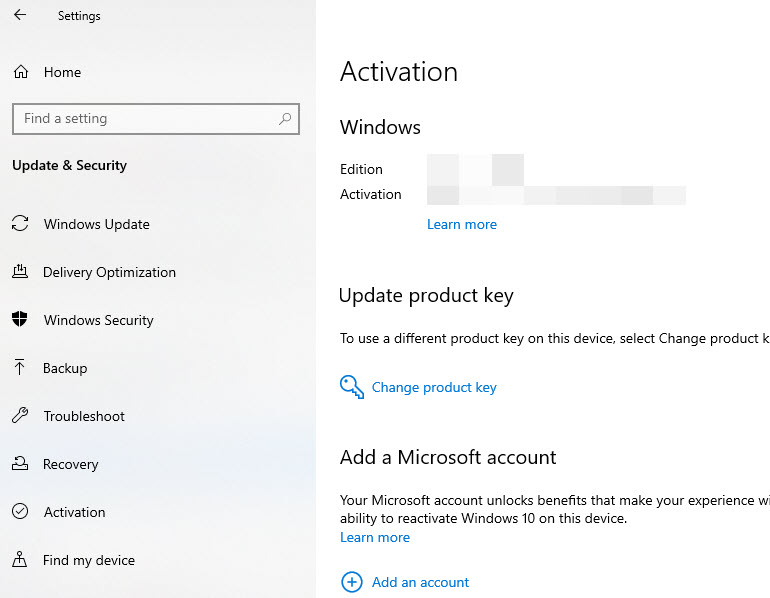Screen dimensions: 770x598
Task: Click the Home house icon
Action: click(21, 72)
